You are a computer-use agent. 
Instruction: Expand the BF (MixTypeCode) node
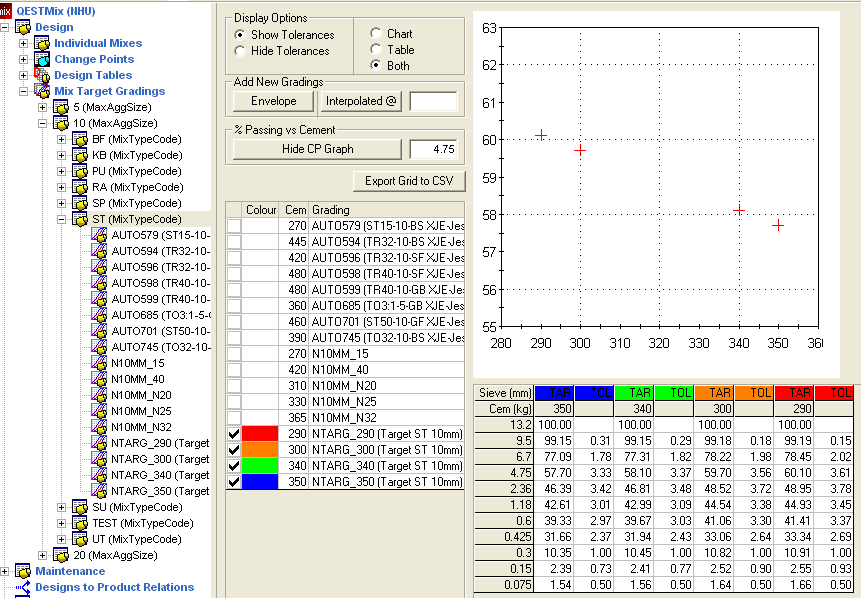(62, 139)
